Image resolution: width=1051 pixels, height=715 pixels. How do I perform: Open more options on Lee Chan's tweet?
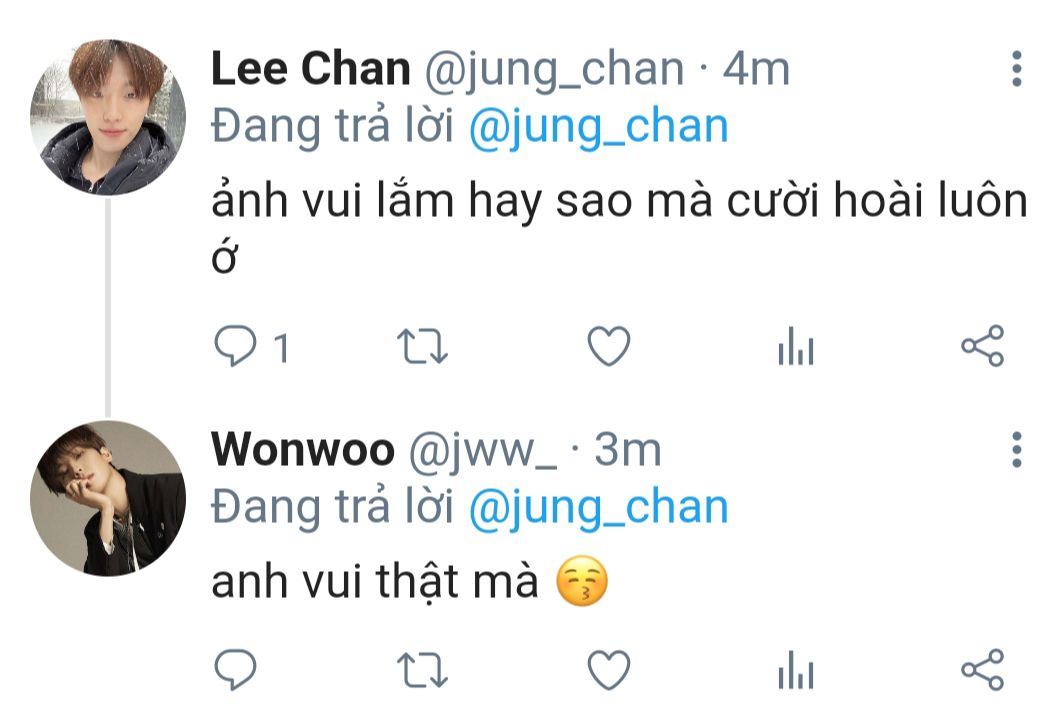[x=1017, y=68]
